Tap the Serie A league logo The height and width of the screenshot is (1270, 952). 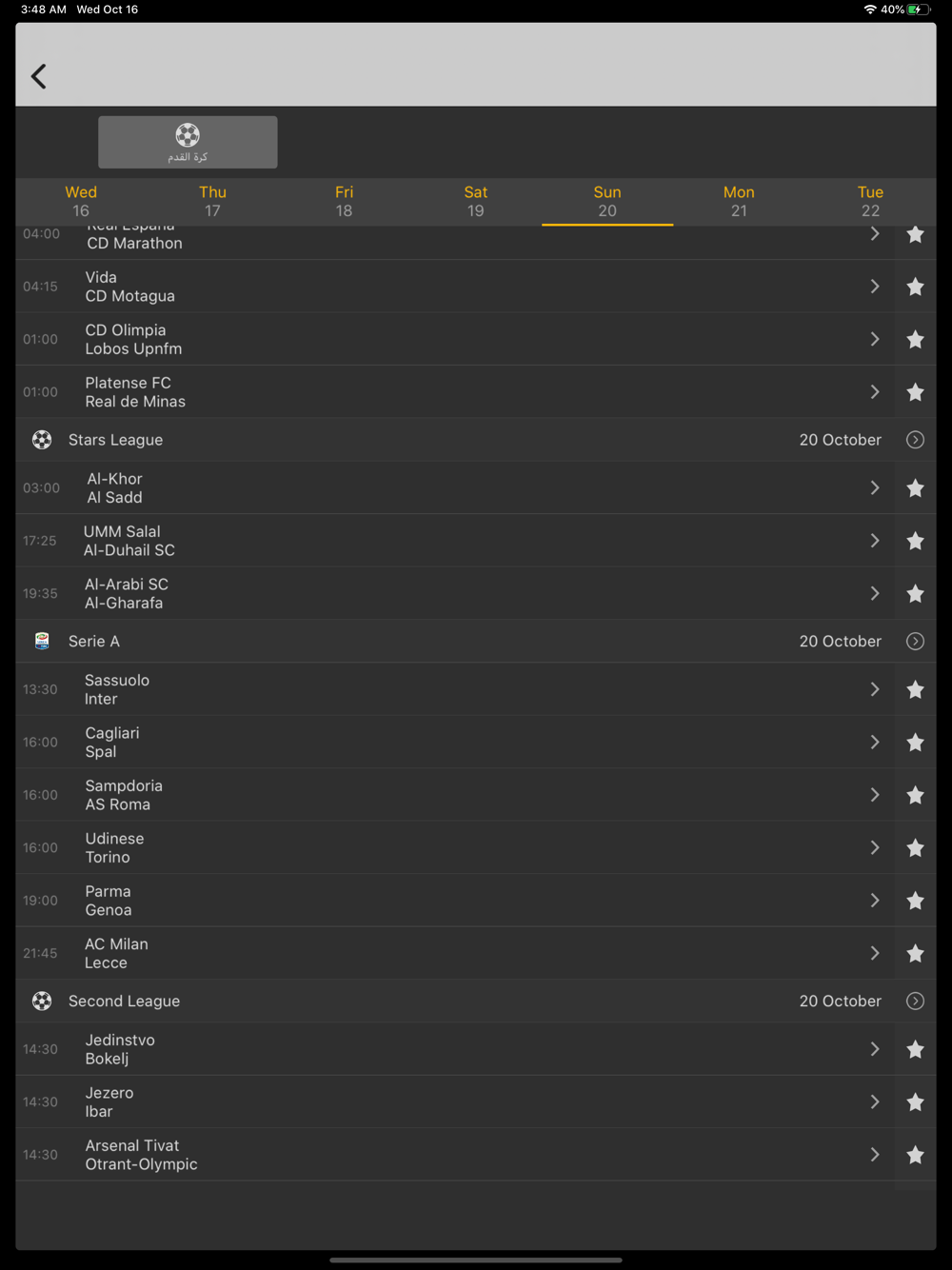[42, 641]
